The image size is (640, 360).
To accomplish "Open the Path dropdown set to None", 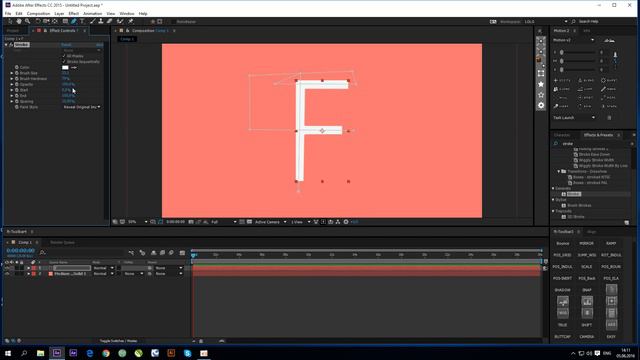I will [x=82, y=50].
